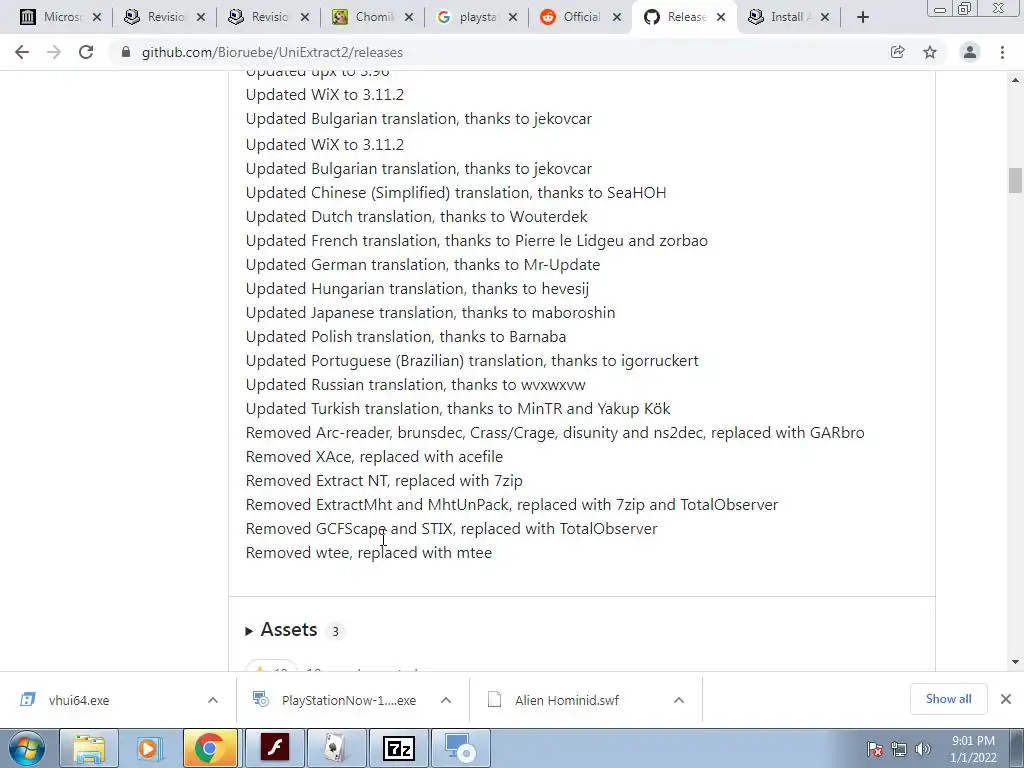Viewport: 1024px width, 768px height.
Task: Close the Releases GitHub tab
Action: (721, 18)
